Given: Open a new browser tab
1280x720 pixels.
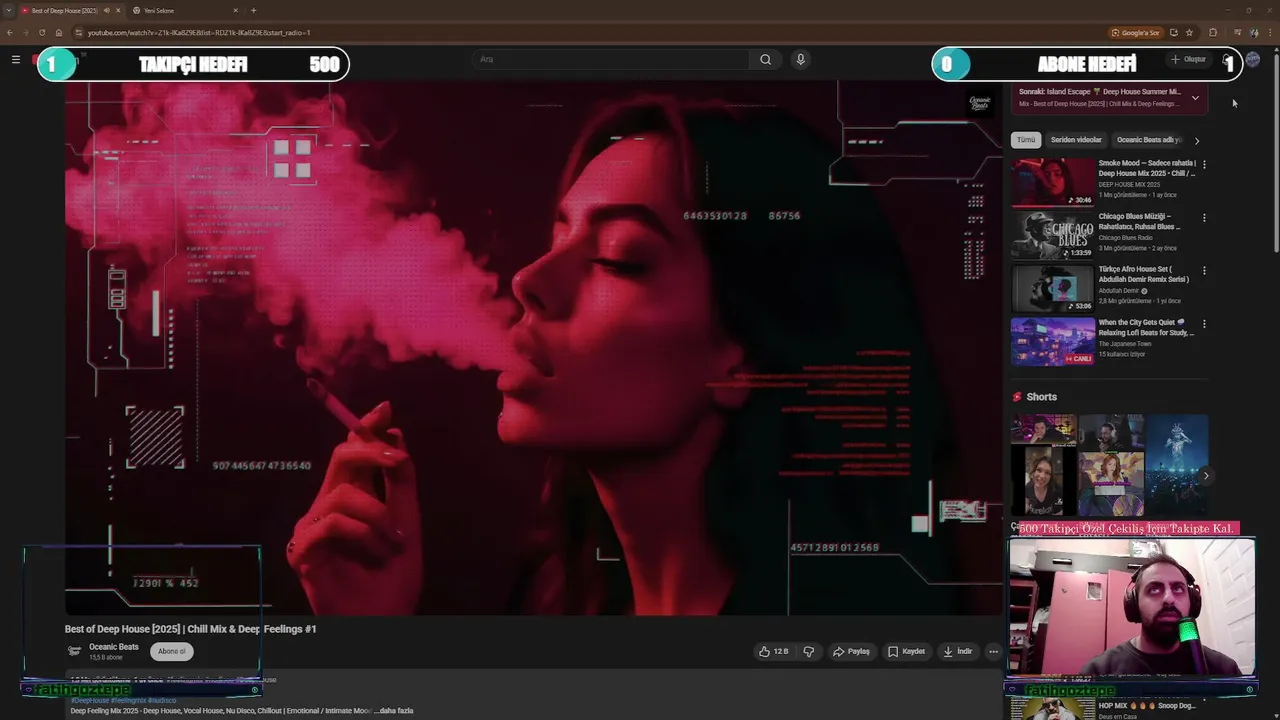Looking at the screenshot, I should click(253, 10).
